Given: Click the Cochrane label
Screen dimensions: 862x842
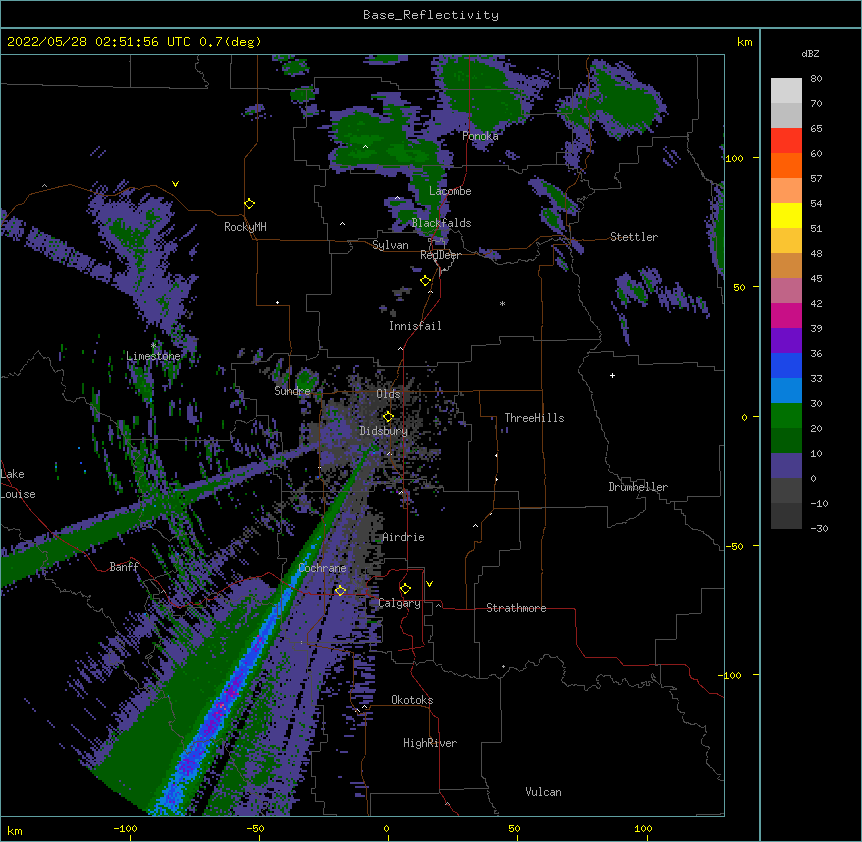Looking at the screenshot, I should tap(322, 568).
